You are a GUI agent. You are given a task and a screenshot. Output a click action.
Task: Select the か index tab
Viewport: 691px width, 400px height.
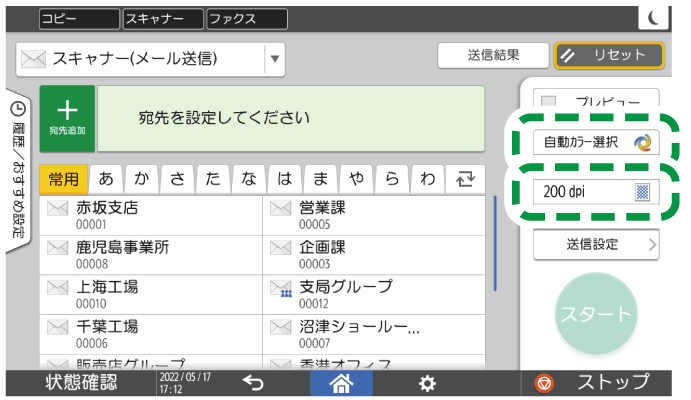point(142,179)
